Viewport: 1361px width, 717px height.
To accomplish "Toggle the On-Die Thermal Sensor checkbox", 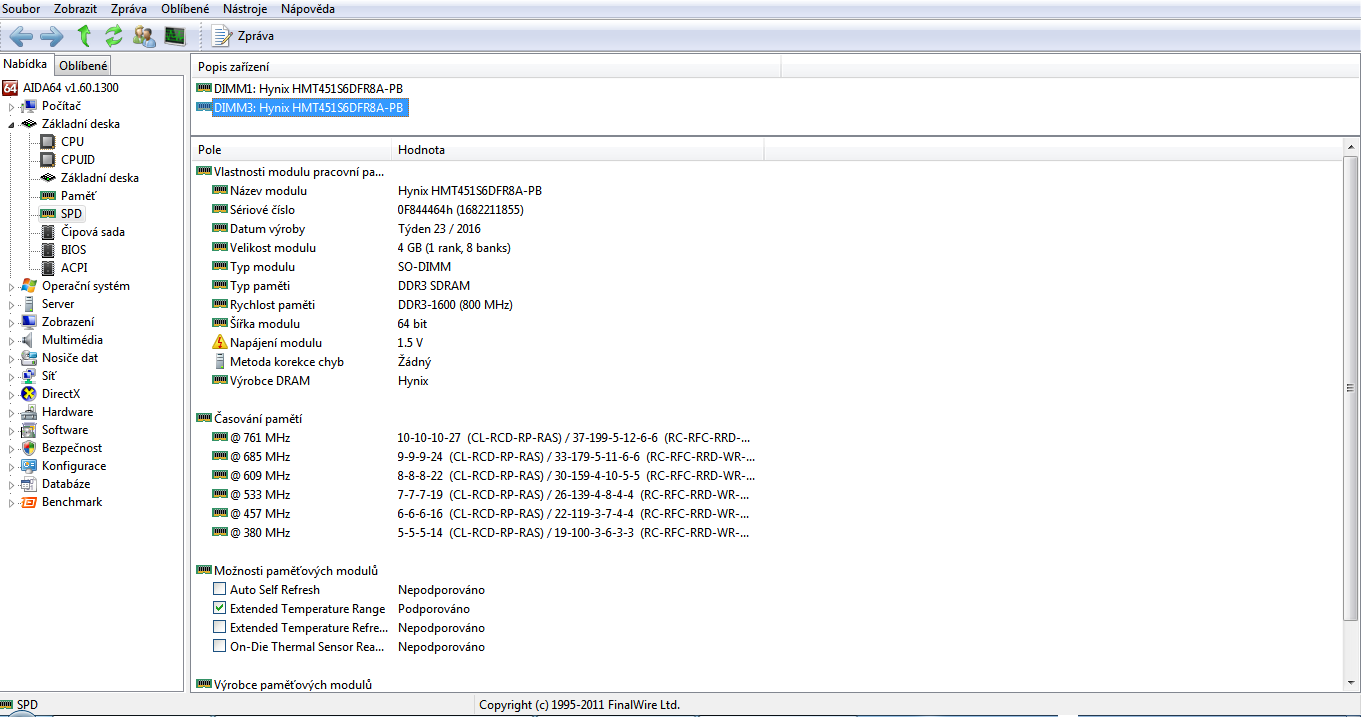I will click(220, 647).
